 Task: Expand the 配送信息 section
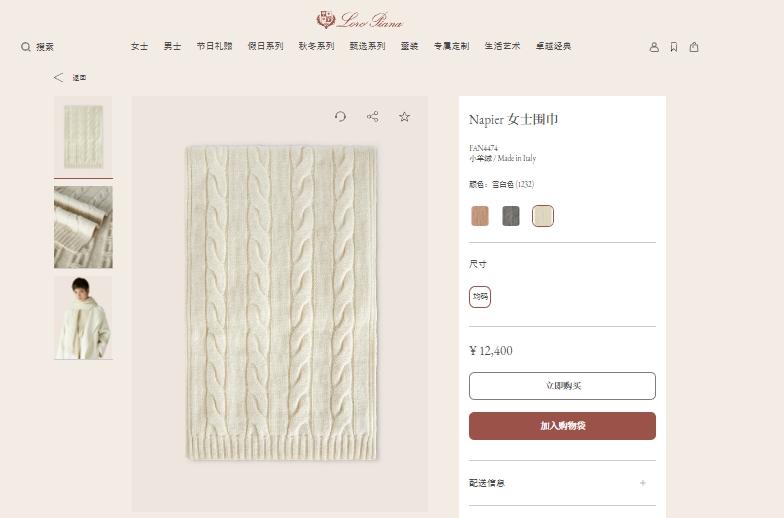pyautogui.click(x=642, y=483)
